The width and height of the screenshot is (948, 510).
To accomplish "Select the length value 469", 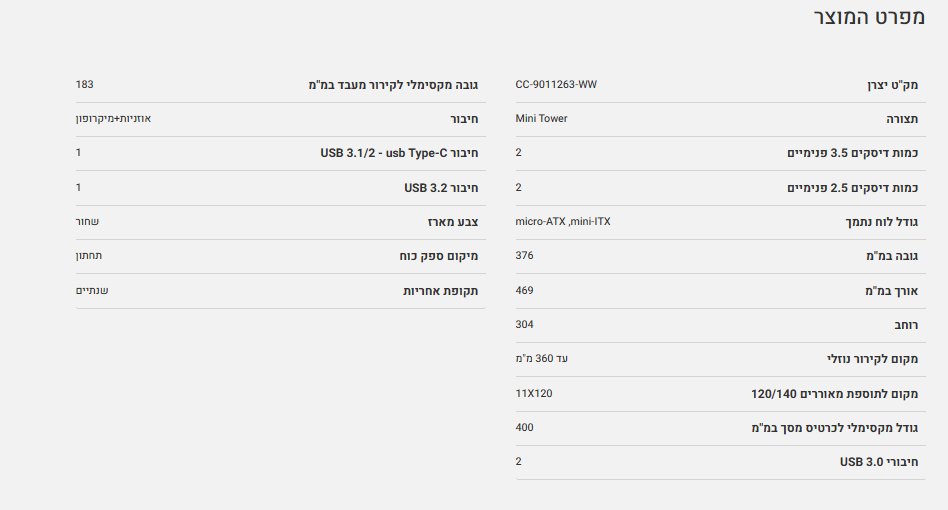I will point(524,290).
